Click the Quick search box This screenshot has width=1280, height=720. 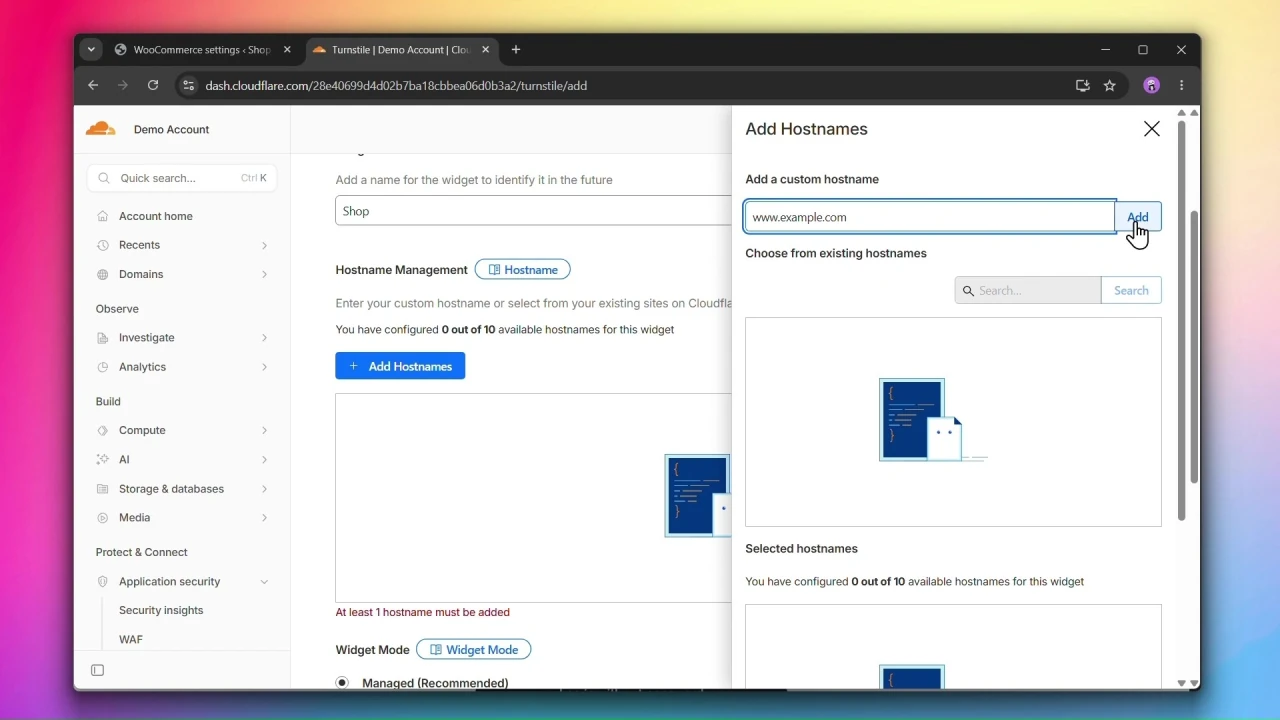click(x=182, y=178)
